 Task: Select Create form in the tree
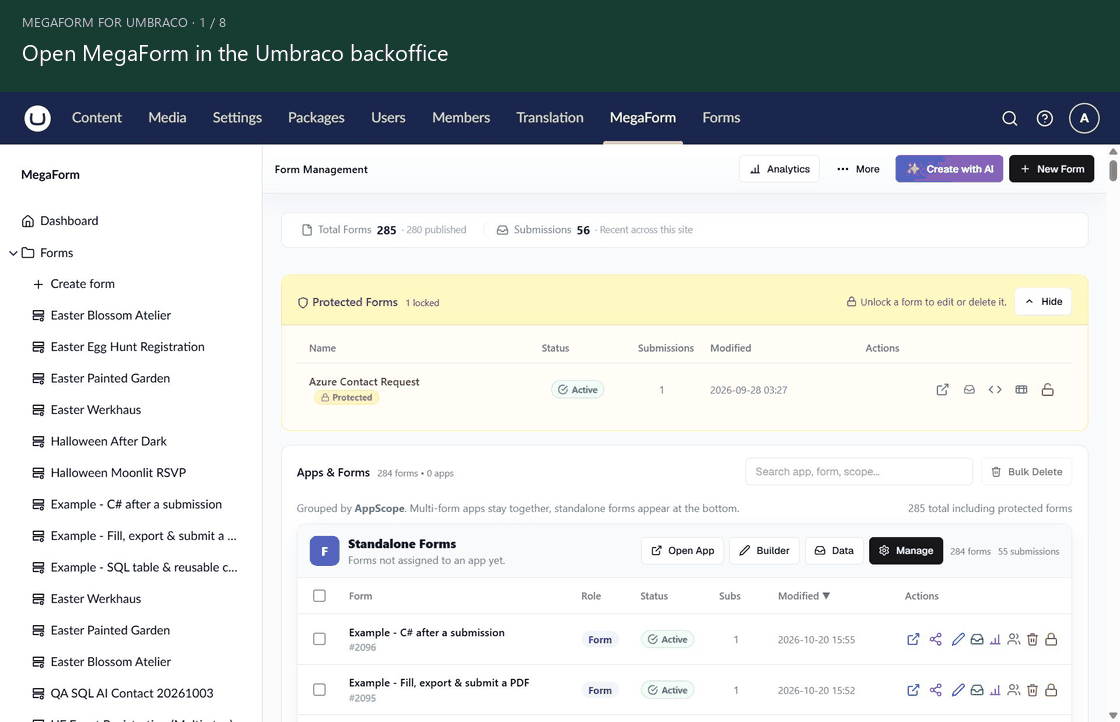point(74,284)
